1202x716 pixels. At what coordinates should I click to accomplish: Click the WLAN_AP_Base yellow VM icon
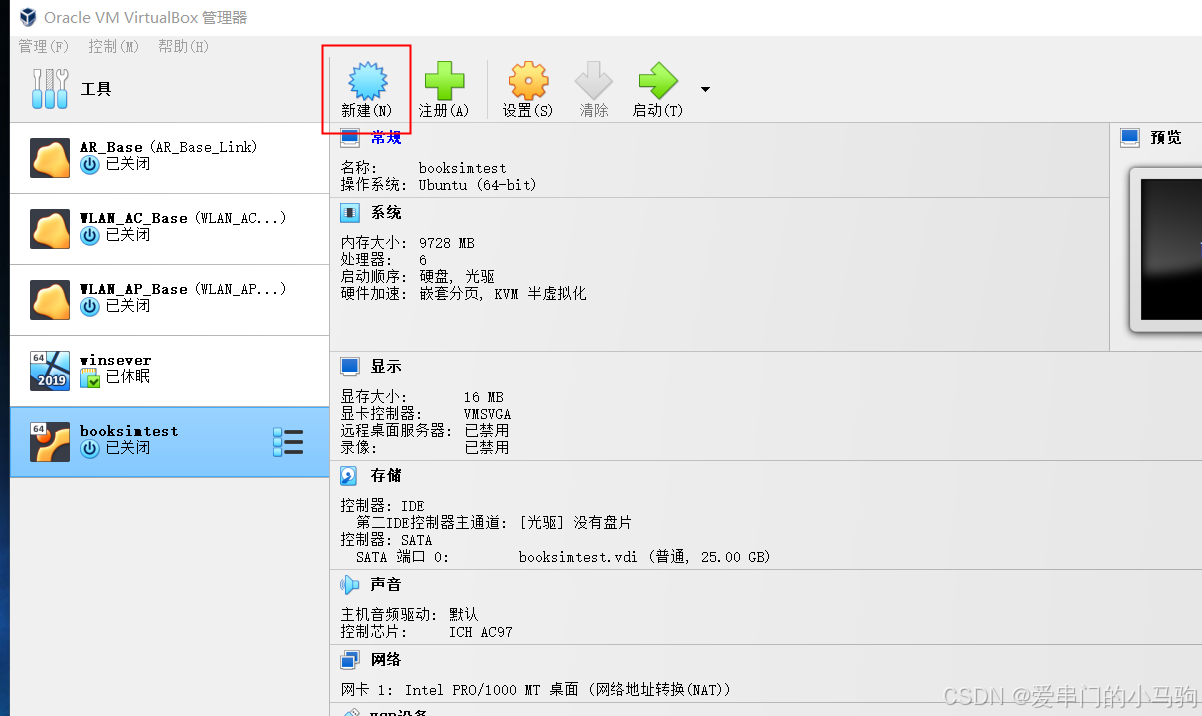click(50, 300)
